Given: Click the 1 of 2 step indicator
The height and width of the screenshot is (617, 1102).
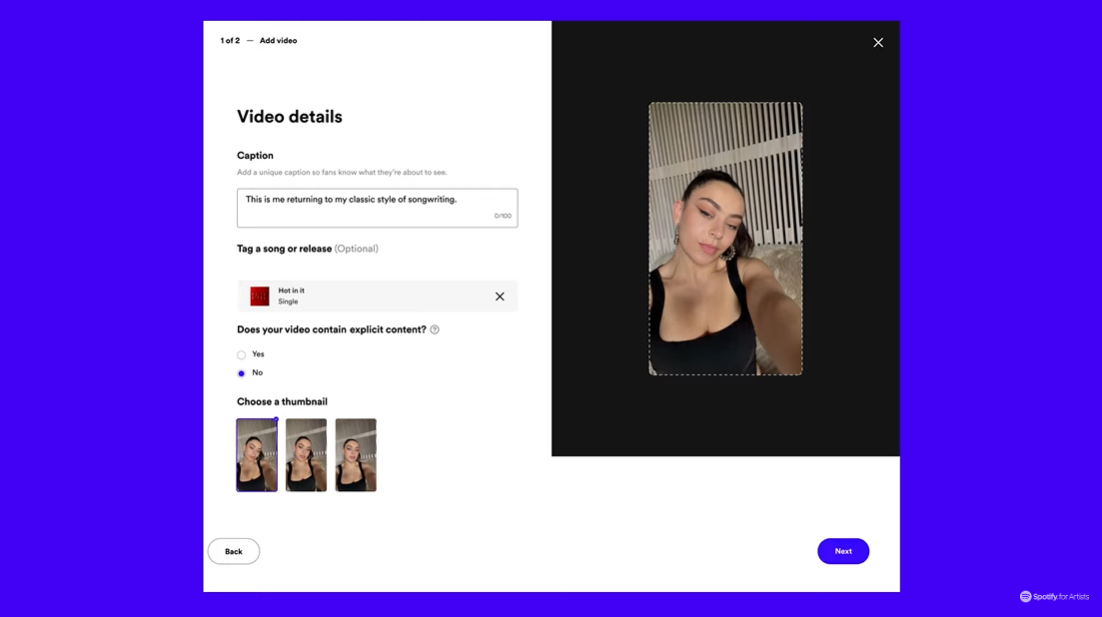Looking at the screenshot, I should tap(230, 41).
